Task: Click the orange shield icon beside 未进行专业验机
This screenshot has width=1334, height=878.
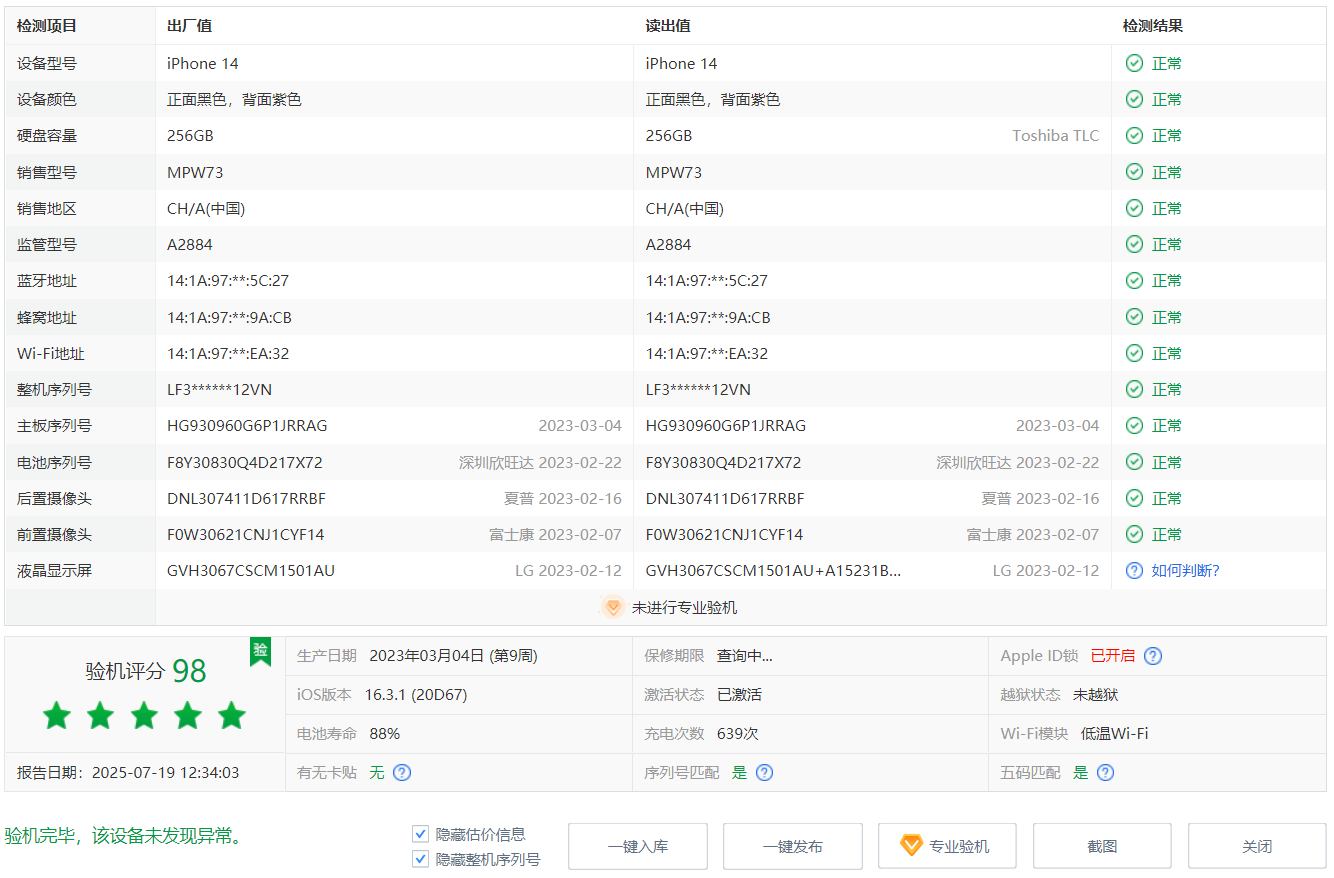Action: (613, 607)
